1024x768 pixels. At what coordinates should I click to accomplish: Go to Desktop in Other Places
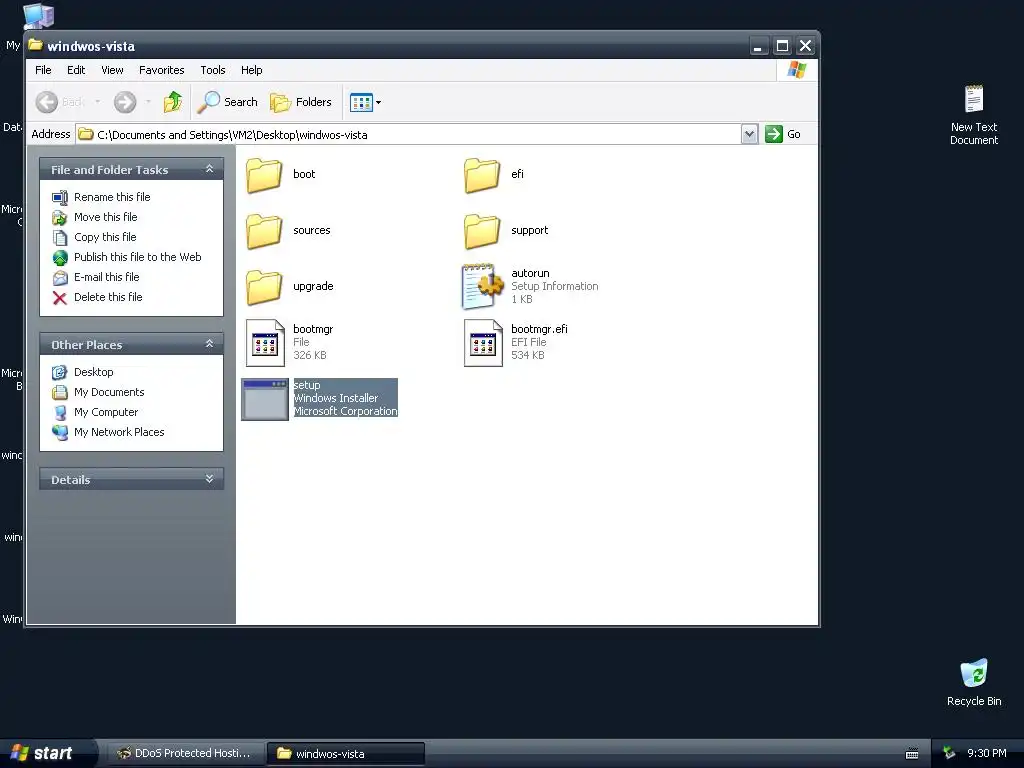93,372
